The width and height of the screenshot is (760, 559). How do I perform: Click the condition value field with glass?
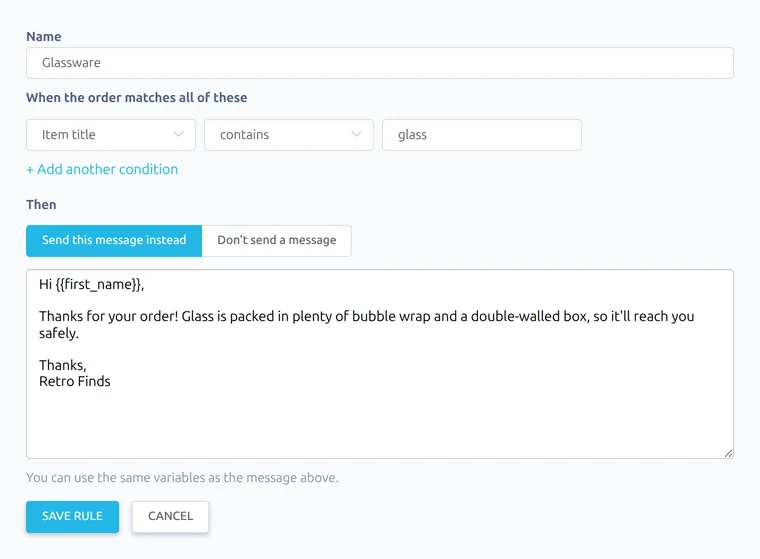click(481, 135)
